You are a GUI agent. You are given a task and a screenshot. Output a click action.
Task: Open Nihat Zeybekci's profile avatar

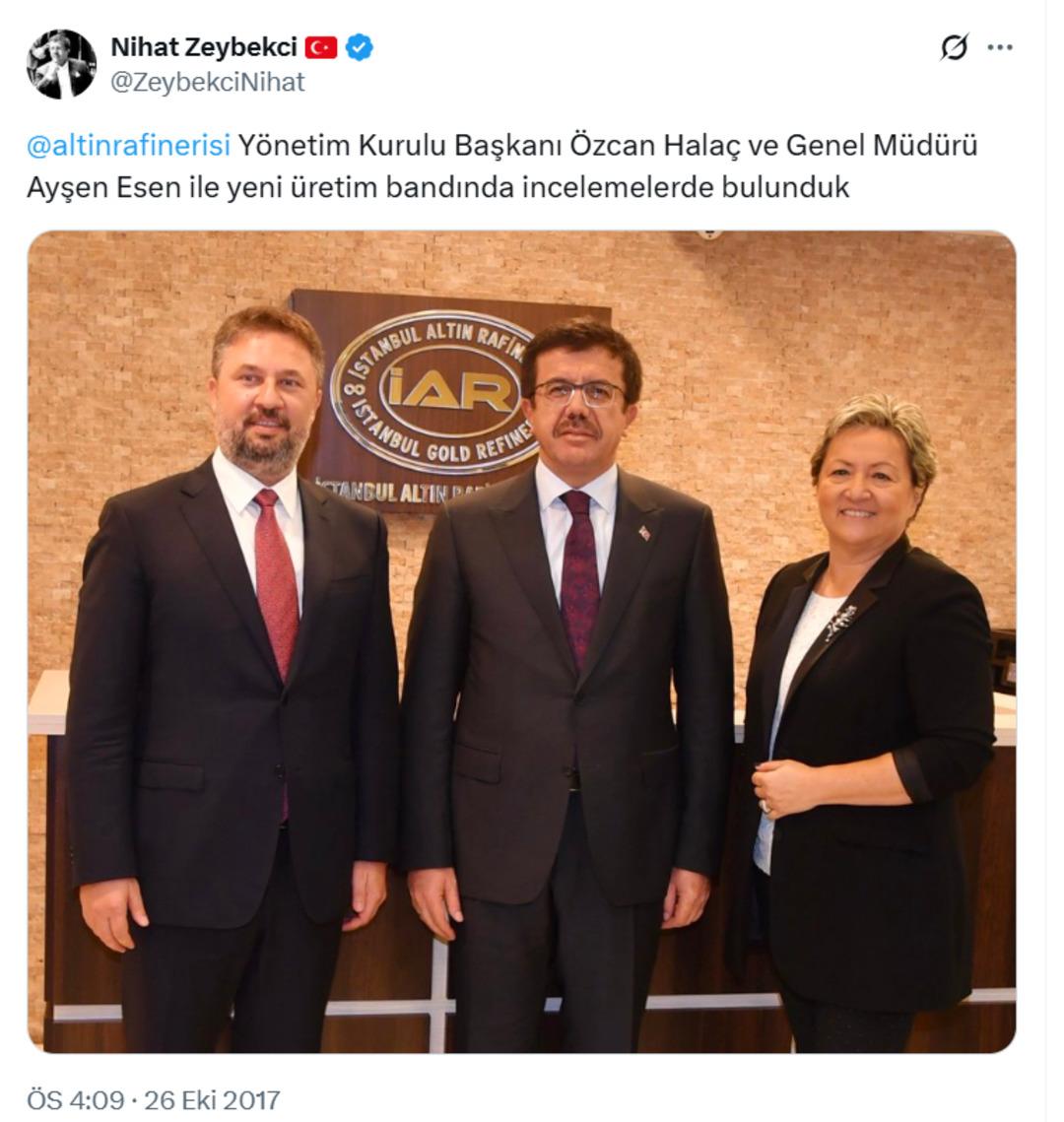point(61,64)
